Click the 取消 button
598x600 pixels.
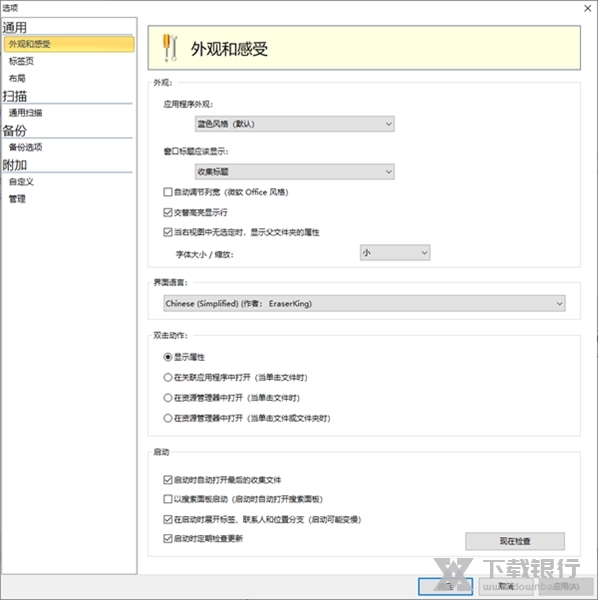coord(506,586)
